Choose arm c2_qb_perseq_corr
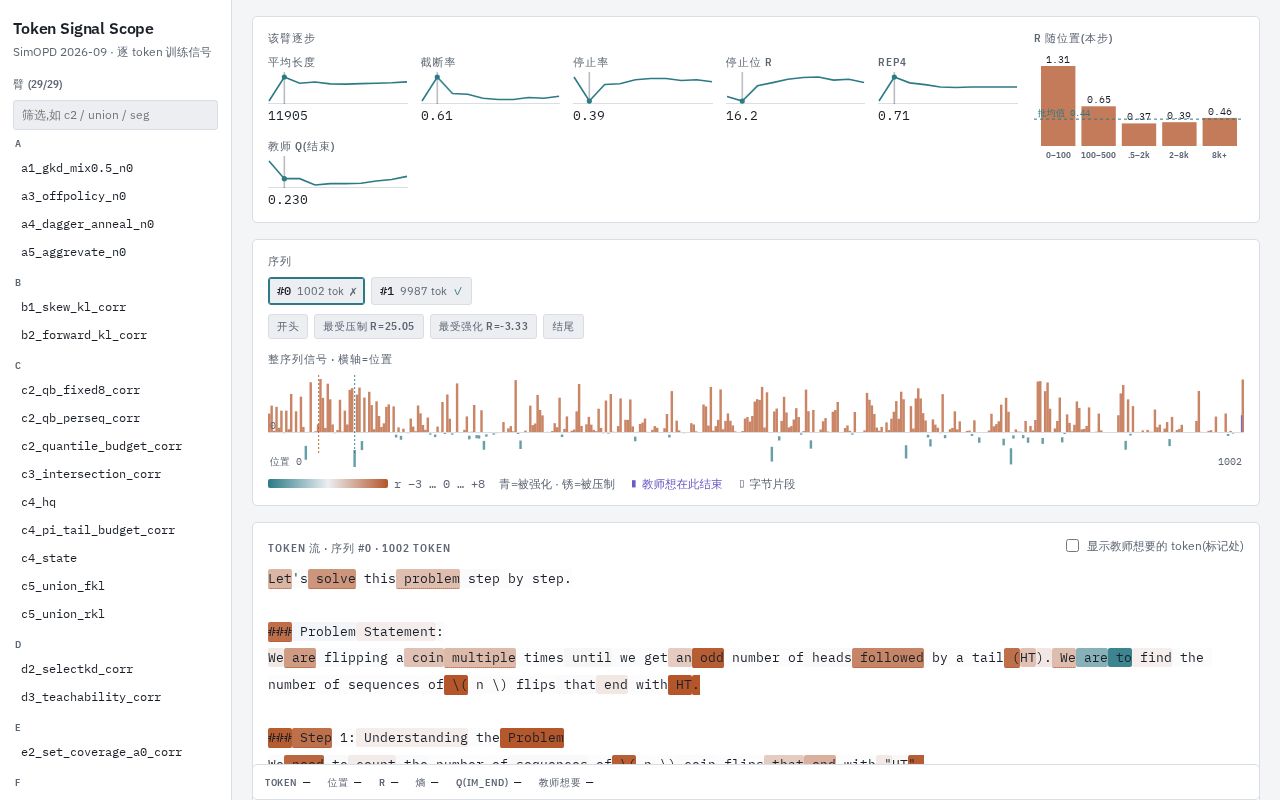 115,418
